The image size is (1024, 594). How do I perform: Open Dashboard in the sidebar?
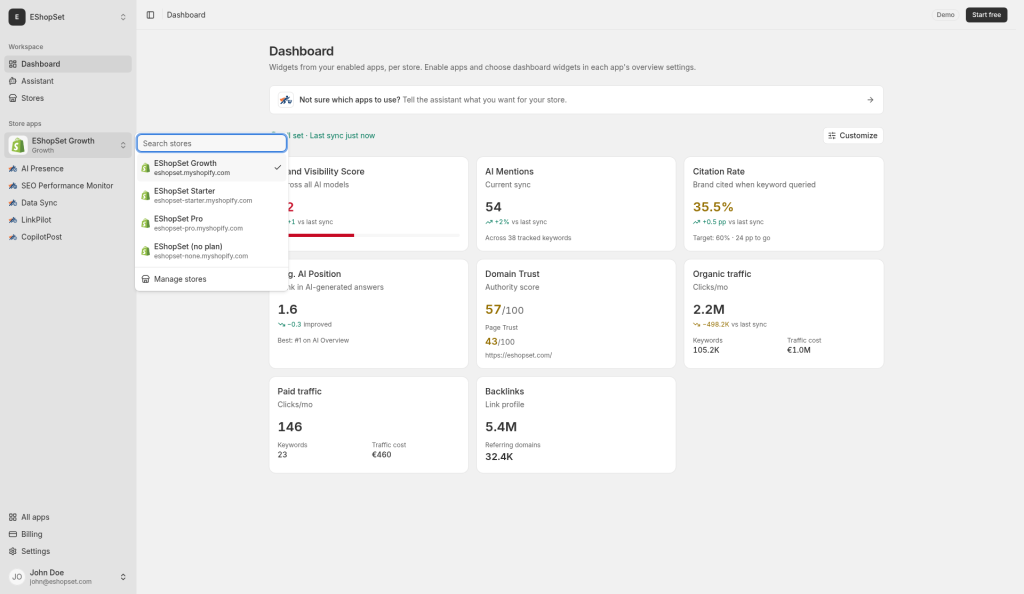tap(68, 64)
